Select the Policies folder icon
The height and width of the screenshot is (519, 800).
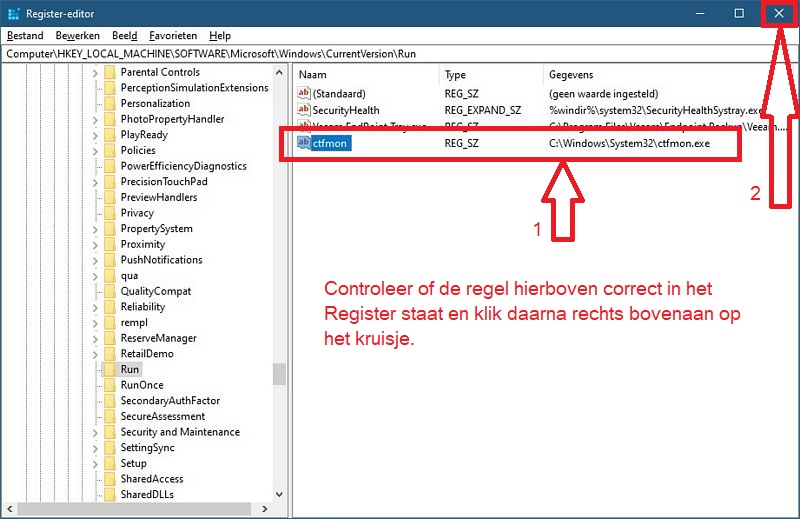(x=110, y=151)
